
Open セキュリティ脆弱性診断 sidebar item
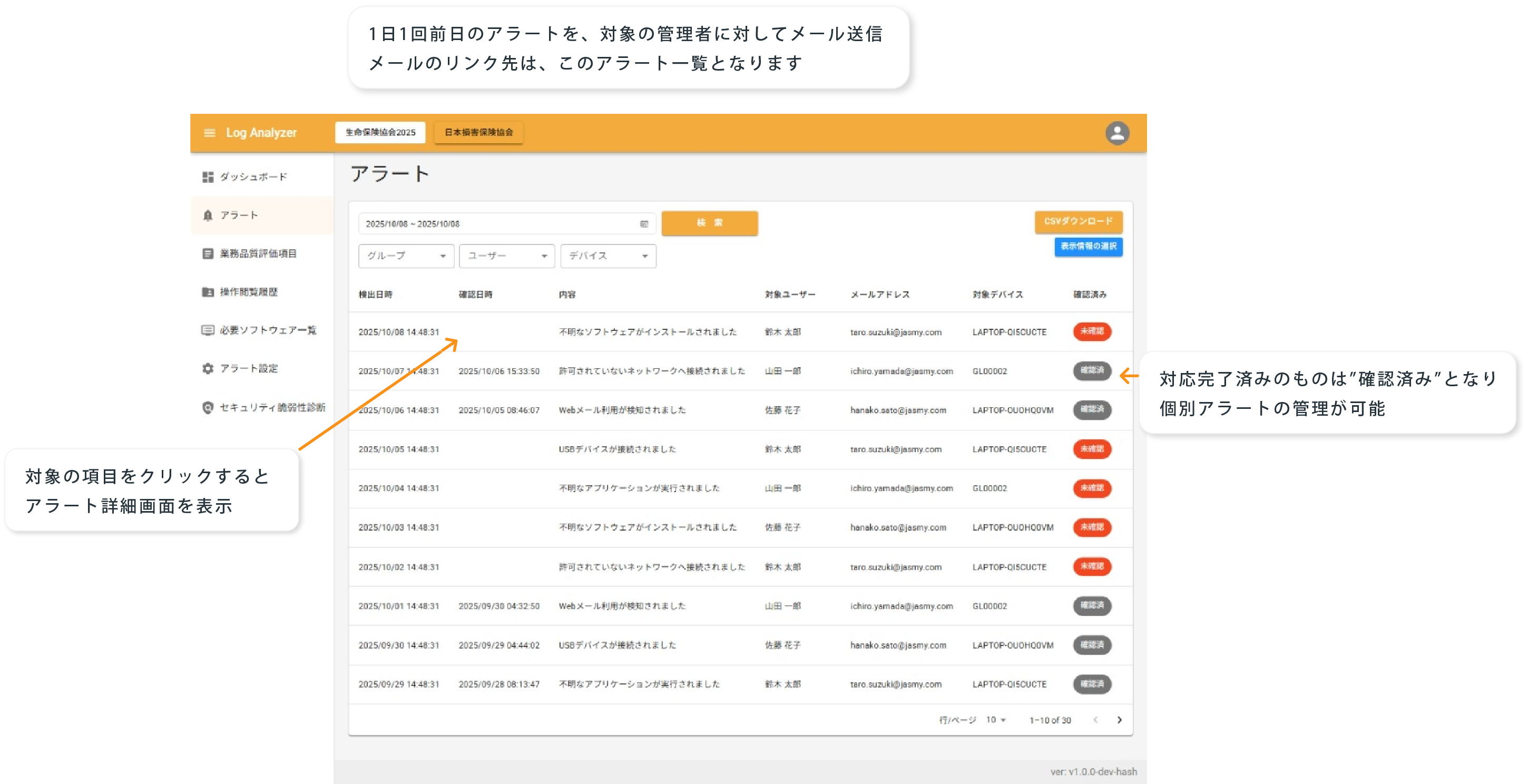click(272, 407)
